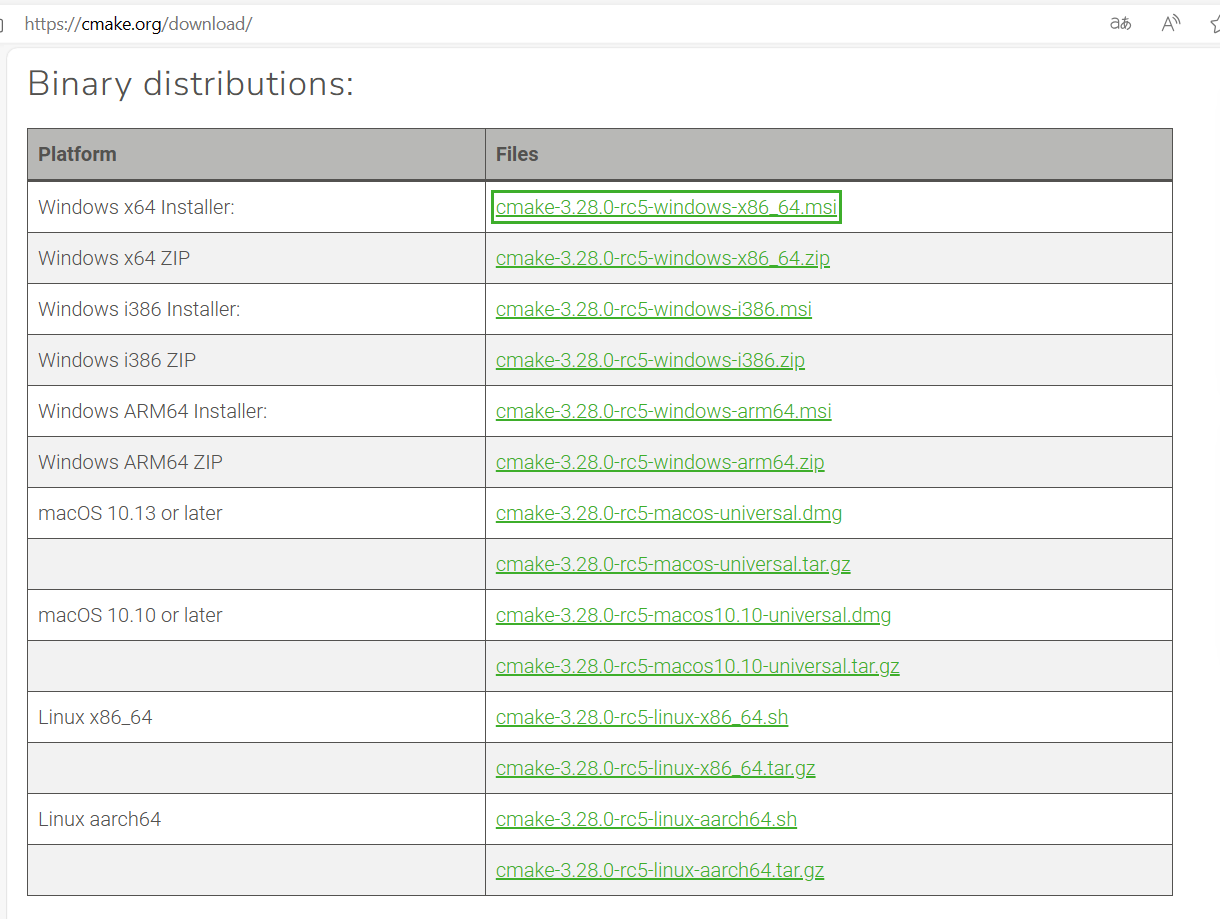Click cmake-3.28.0-rc5-windows-arm64.msi link
The height and width of the screenshot is (919, 1220).
(x=663, y=411)
